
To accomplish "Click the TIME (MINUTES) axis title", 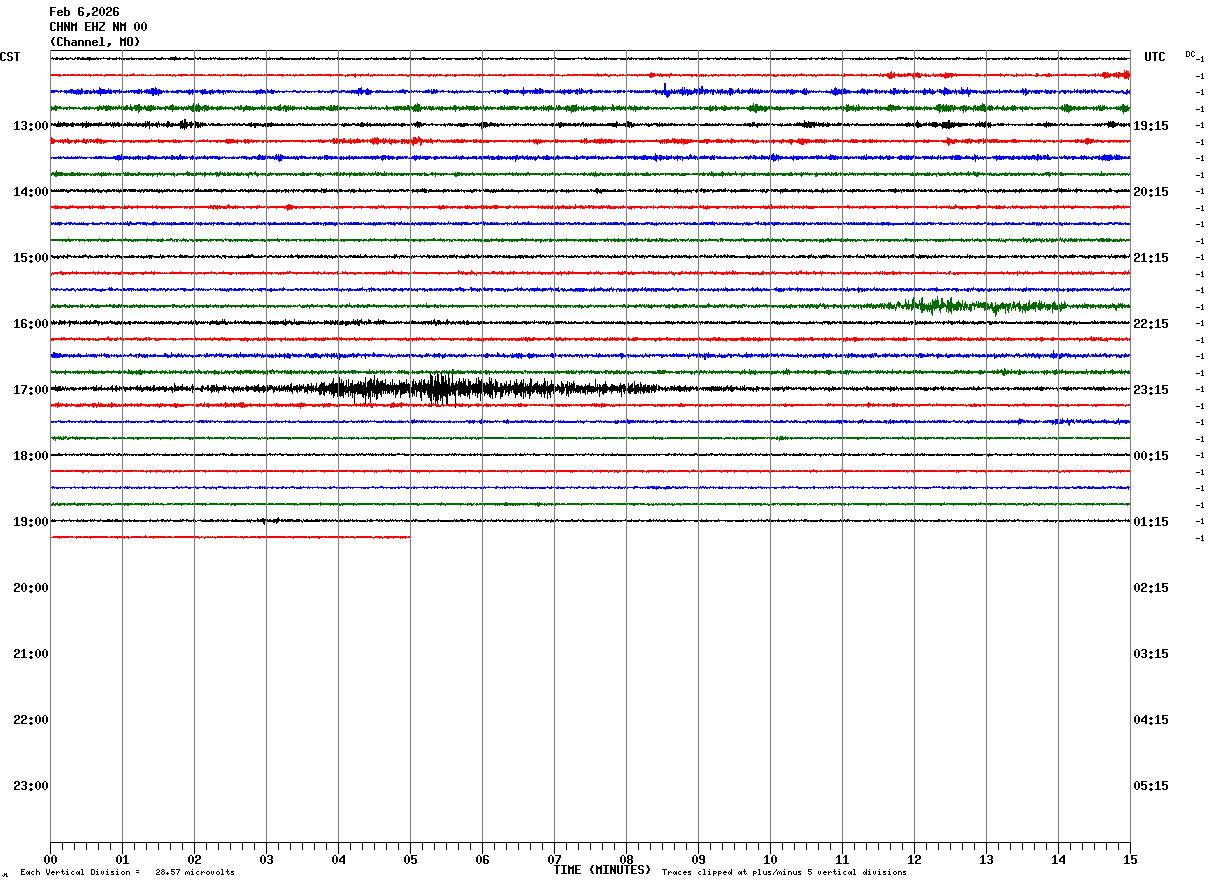I will pos(602,870).
